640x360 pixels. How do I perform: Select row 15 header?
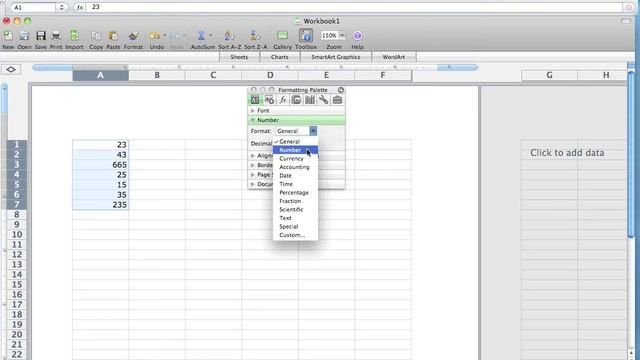click(17, 284)
